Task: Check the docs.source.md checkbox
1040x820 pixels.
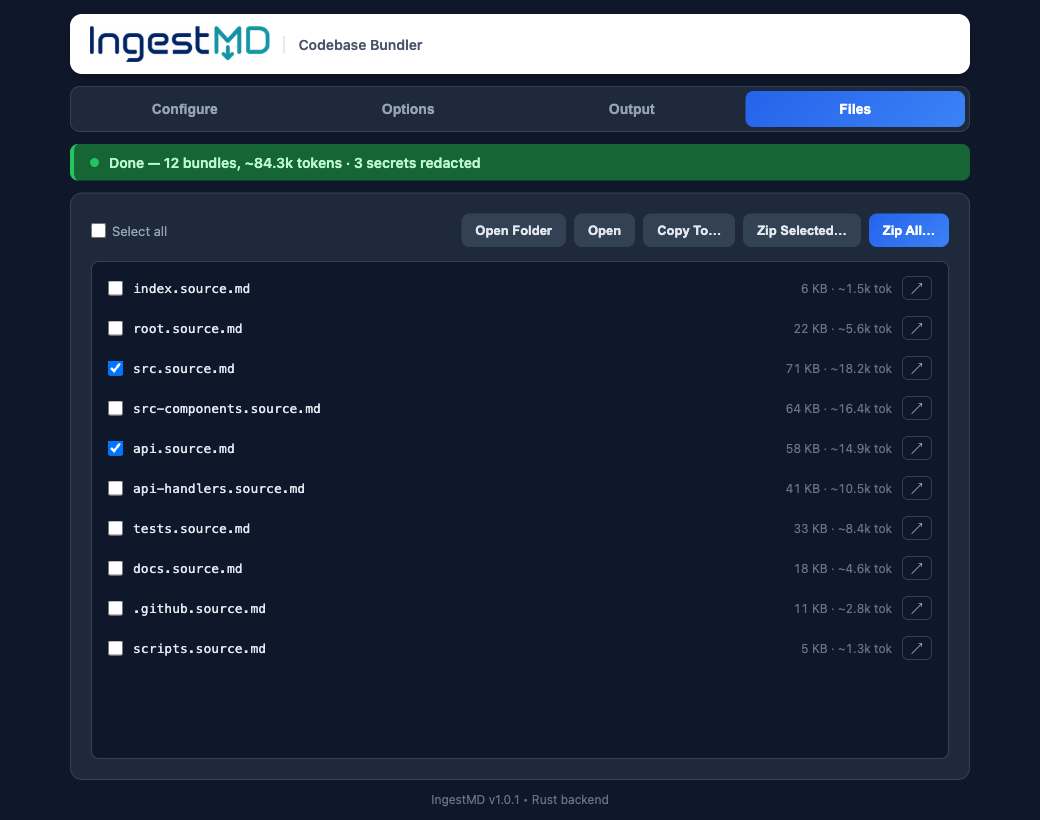Action: 115,569
